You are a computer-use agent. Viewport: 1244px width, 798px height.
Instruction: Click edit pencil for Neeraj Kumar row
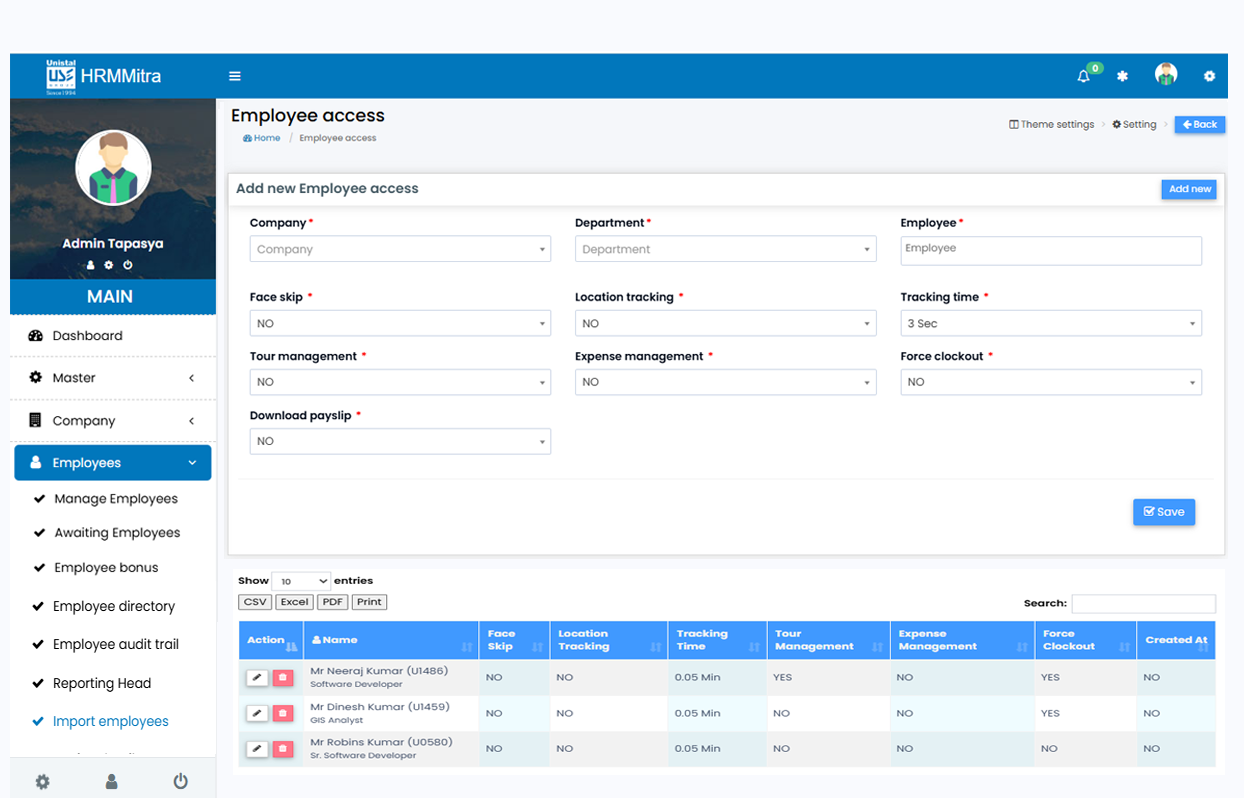click(x=257, y=678)
